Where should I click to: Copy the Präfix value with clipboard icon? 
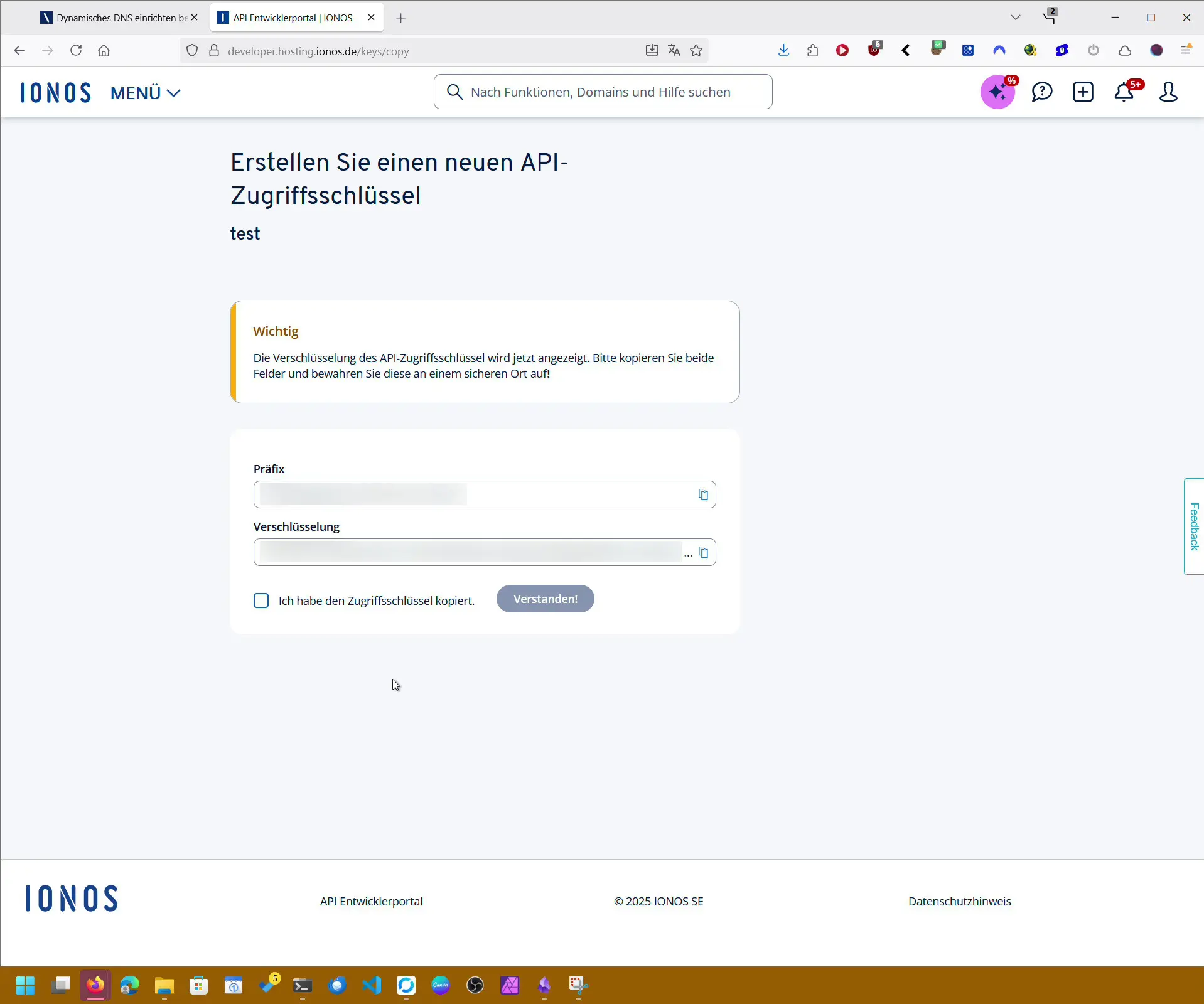pyautogui.click(x=703, y=495)
